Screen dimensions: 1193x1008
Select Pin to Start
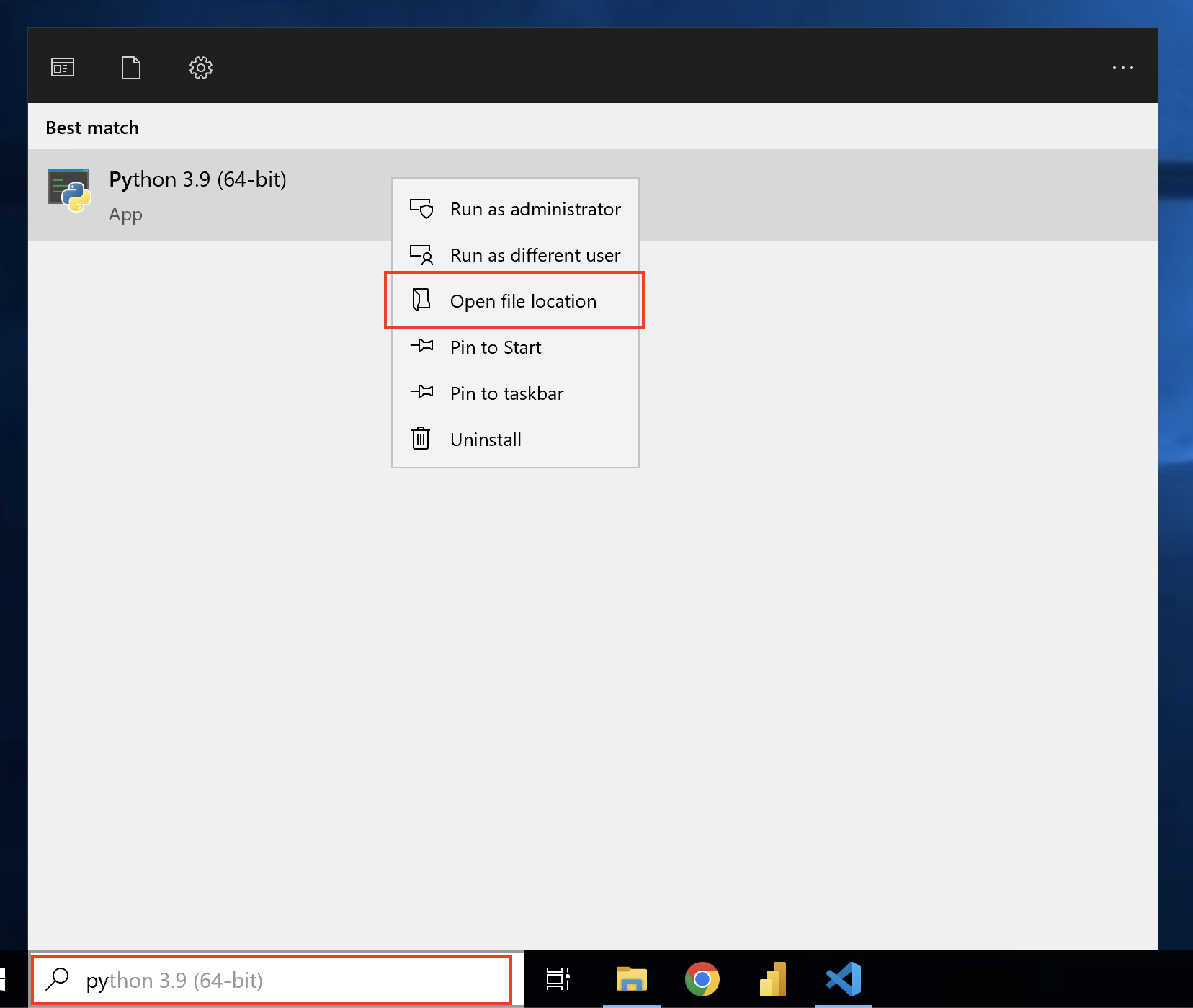click(495, 347)
